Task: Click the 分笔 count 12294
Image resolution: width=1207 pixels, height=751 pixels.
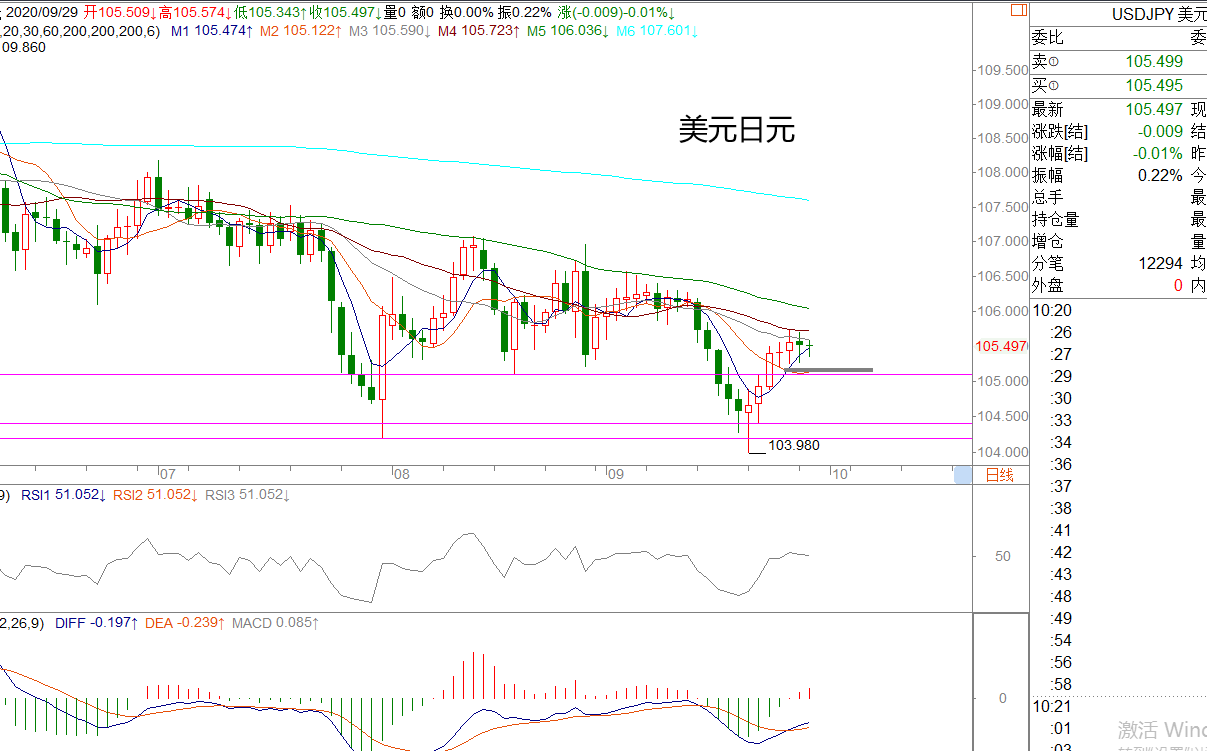Action: 1160,263
